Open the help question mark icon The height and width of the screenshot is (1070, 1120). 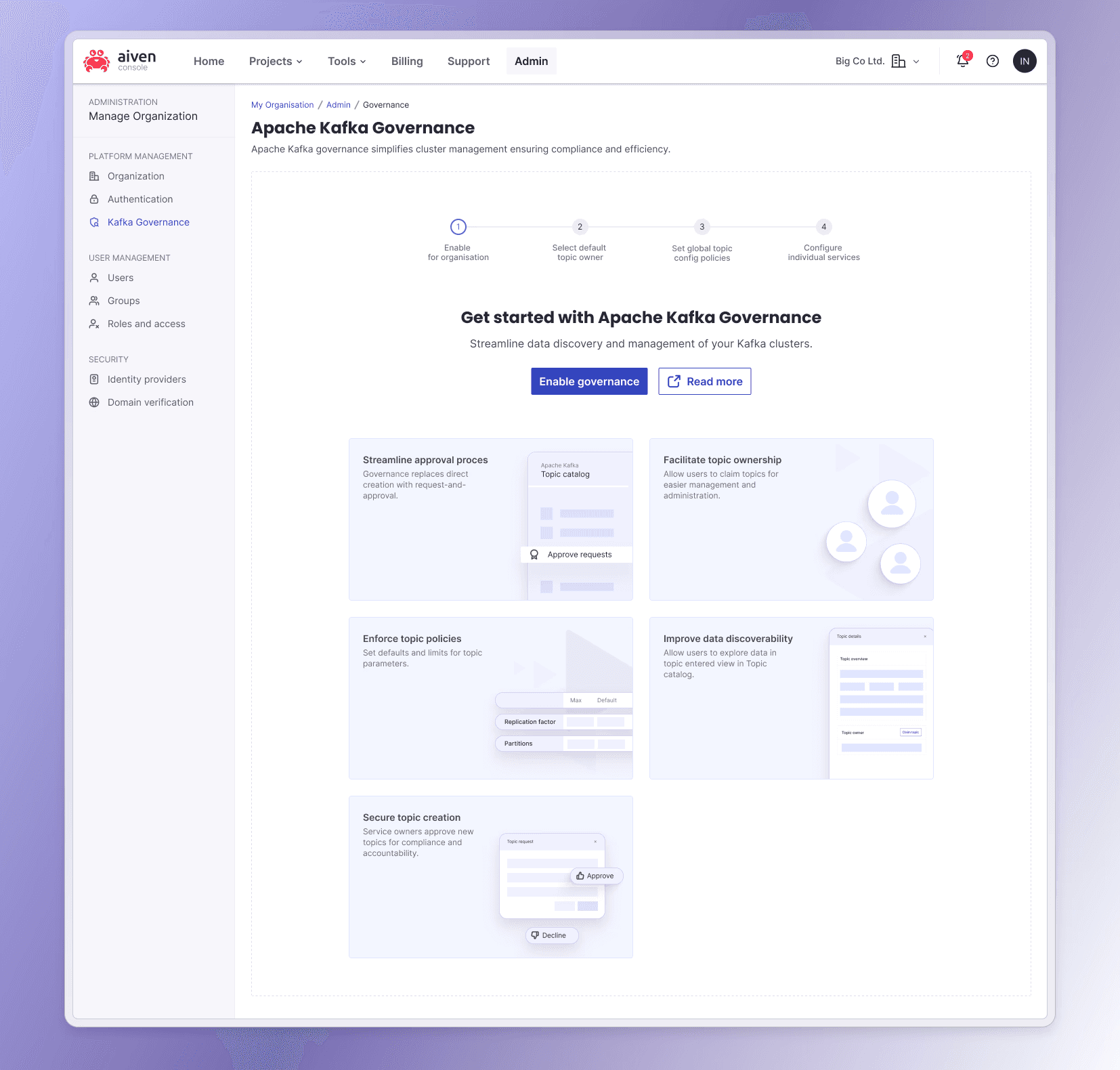coord(993,61)
